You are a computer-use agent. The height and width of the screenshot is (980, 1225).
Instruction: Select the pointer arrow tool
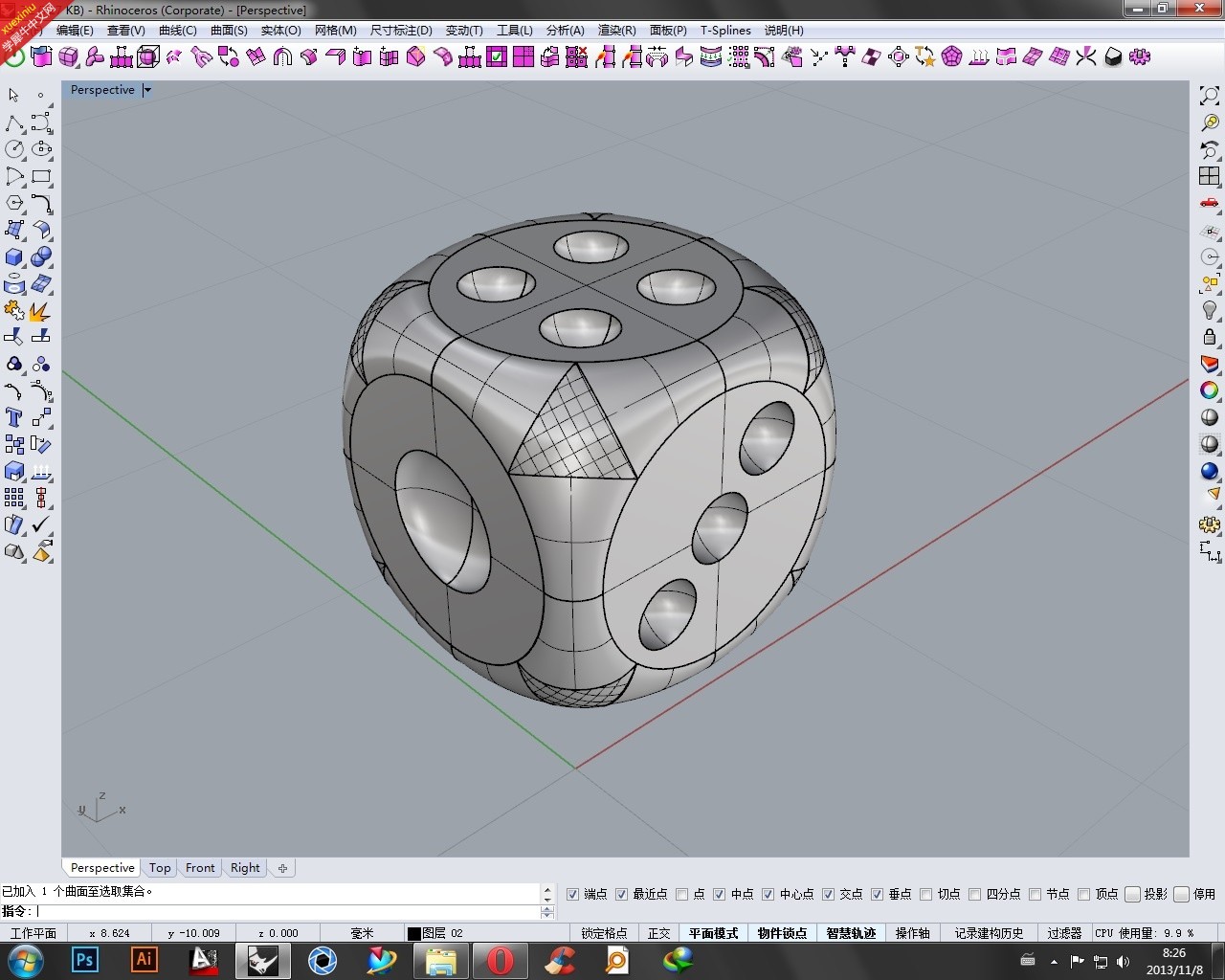[13, 96]
